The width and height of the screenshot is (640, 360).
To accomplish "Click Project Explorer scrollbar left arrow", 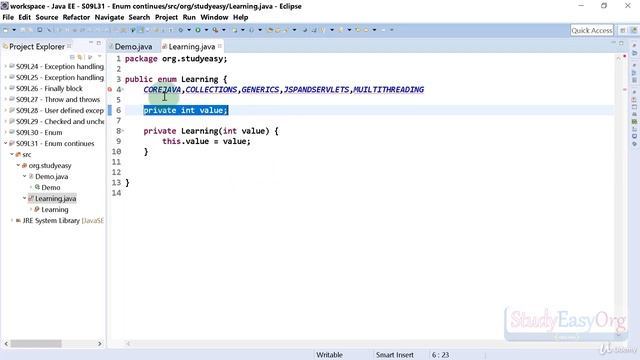I will (6, 344).
